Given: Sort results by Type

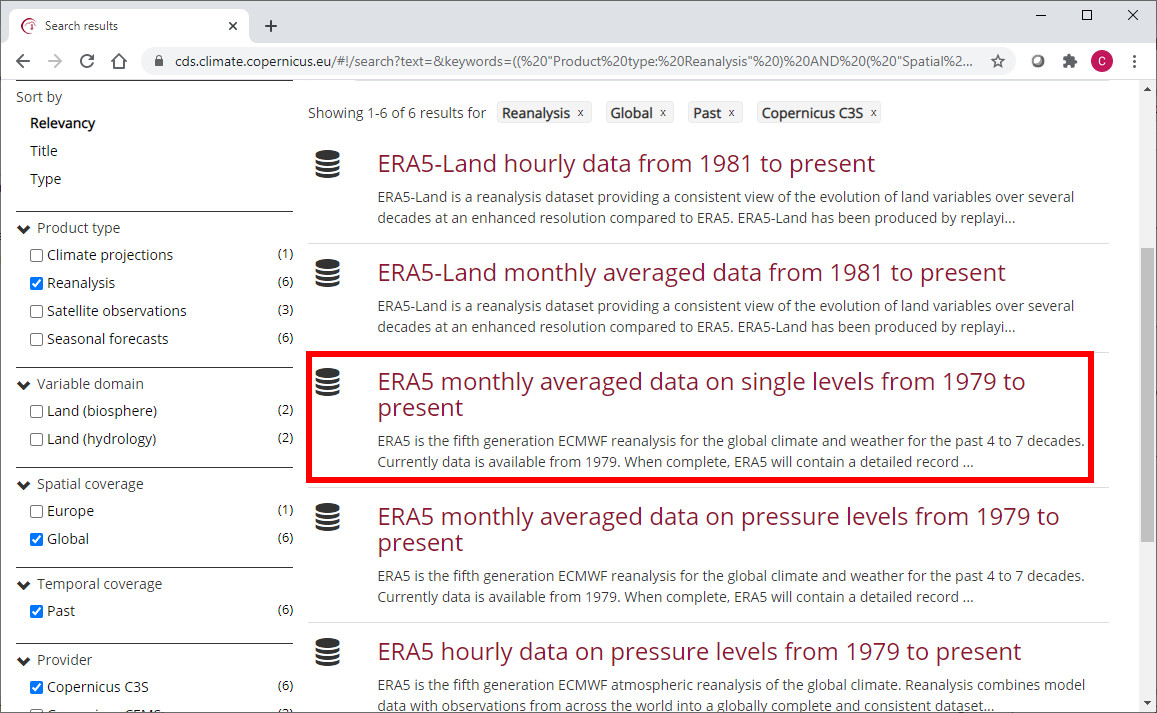Looking at the screenshot, I should tap(46, 179).
